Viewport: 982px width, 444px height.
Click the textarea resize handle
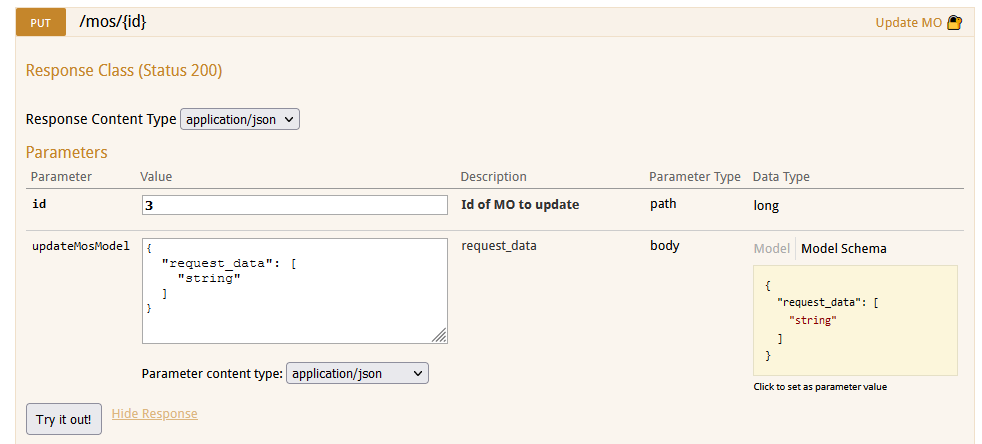[x=440, y=336]
